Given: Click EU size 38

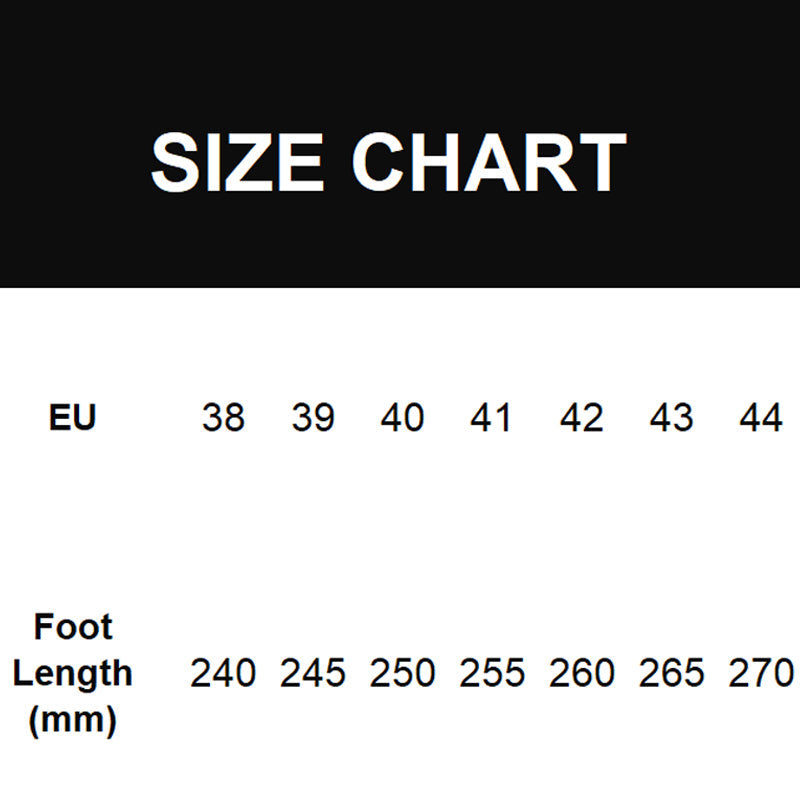Looking at the screenshot, I should coord(223,418).
